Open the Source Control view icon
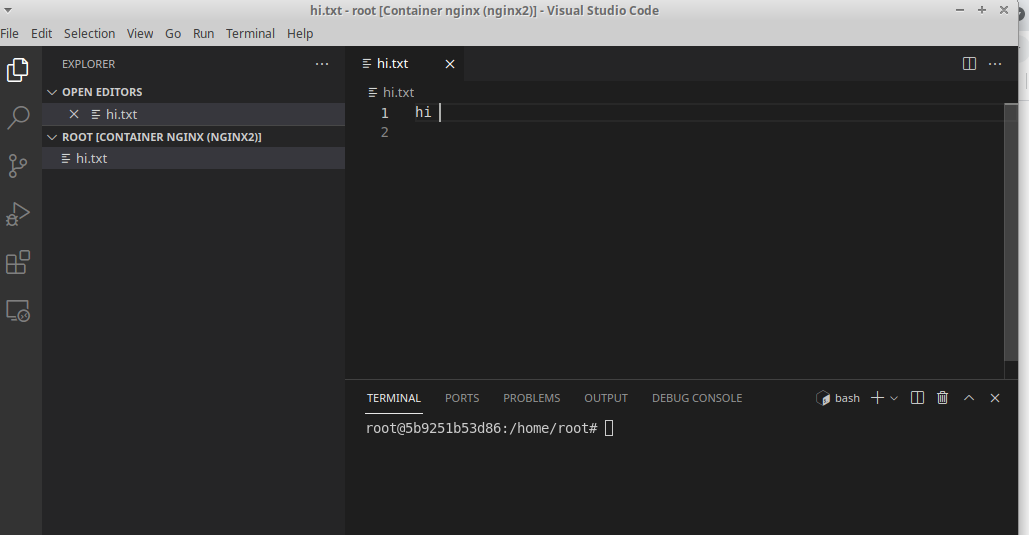 [x=18, y=166]
